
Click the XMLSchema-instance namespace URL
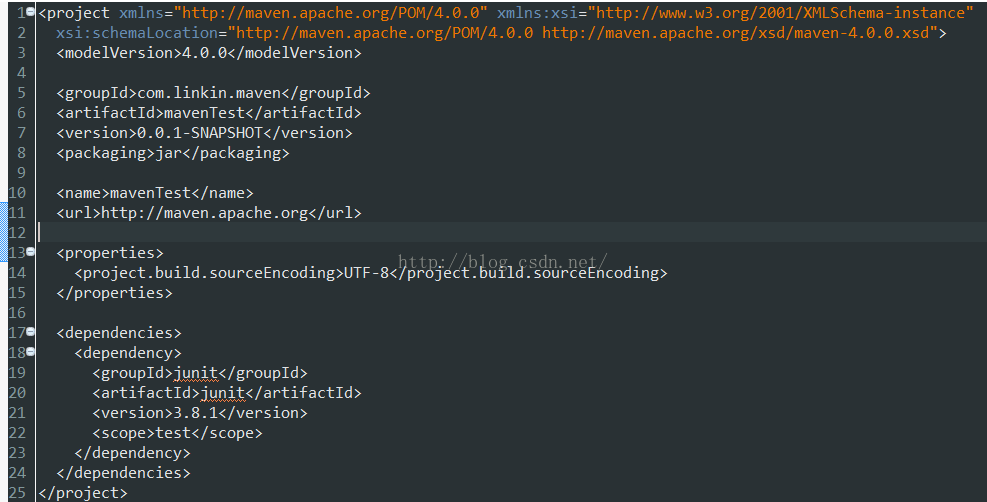pos(781,13)
